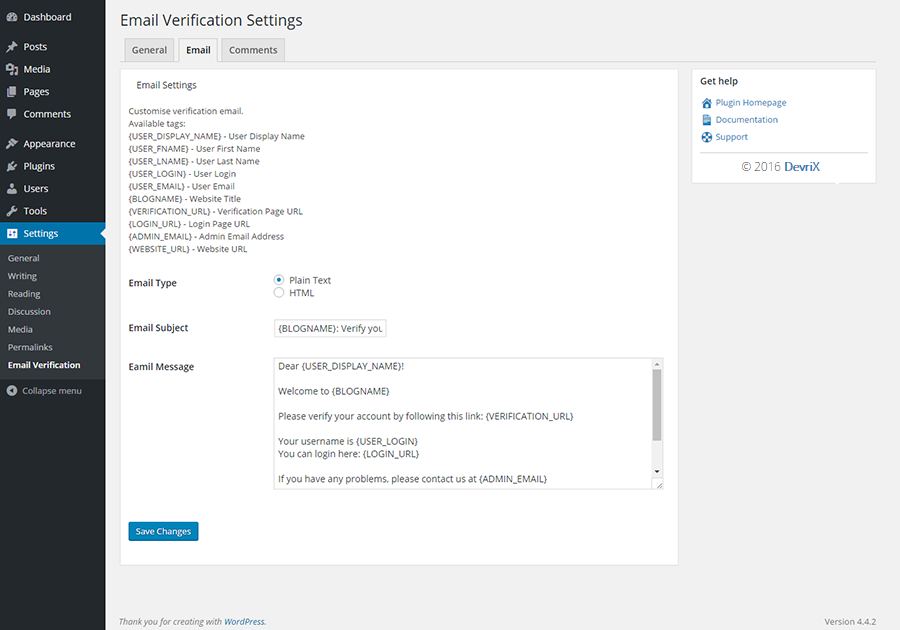Open Media via its sidebar icon
Screen dimensions: 900x630
(x=12, y=69)
